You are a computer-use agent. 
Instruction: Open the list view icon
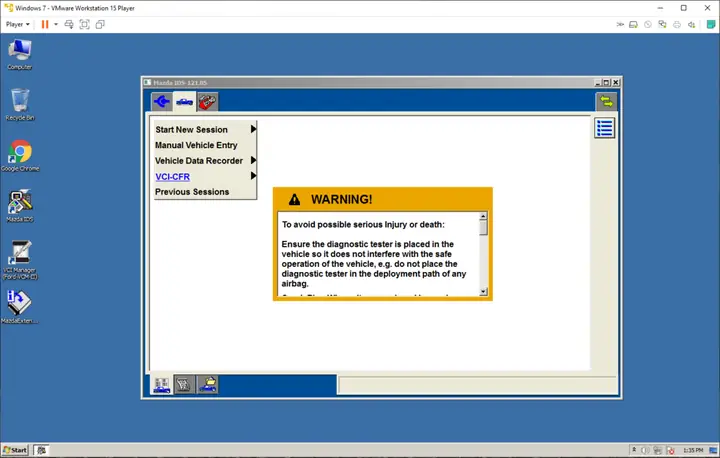click(x=604, y=128)
